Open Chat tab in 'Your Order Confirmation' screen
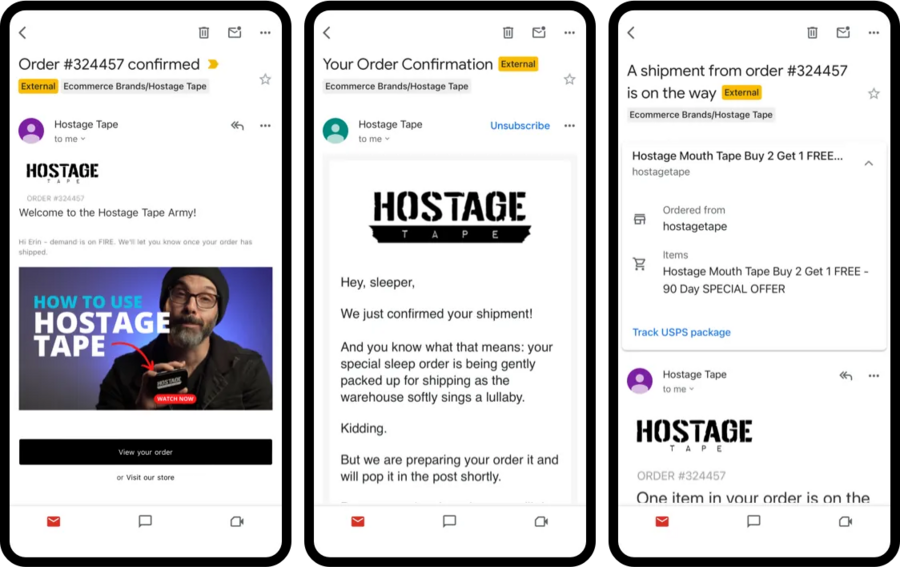The width and height of the screenshot is (900, 567). tap(449, 521)
